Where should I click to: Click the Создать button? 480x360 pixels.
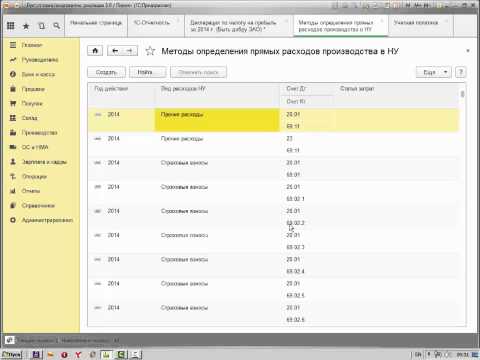point(106,72)
